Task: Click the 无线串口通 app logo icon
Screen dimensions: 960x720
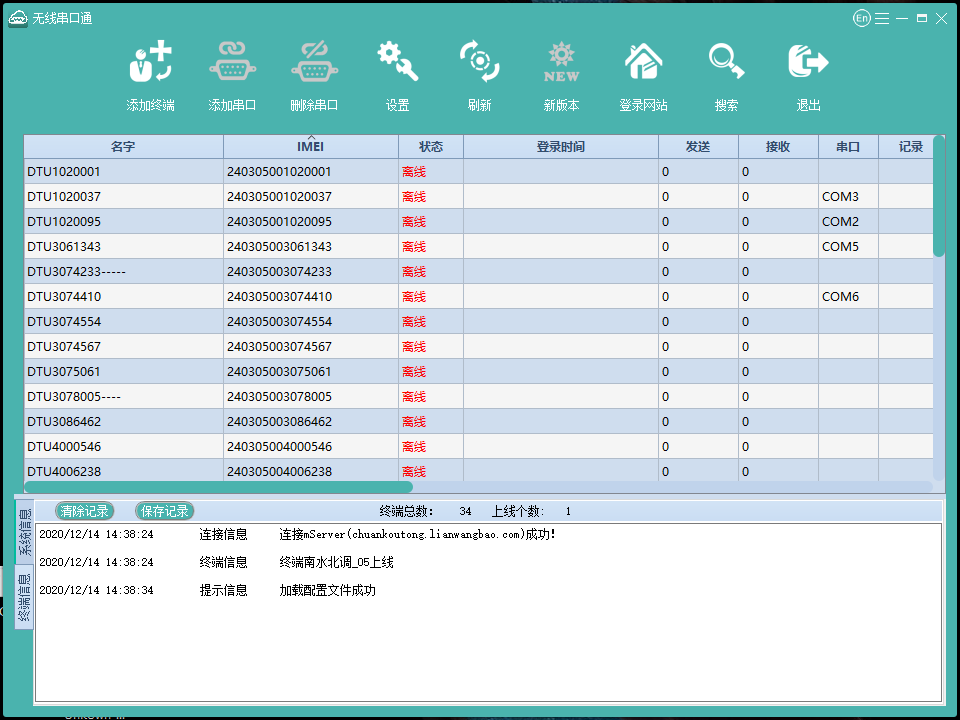Action: [x=18, y=18]
